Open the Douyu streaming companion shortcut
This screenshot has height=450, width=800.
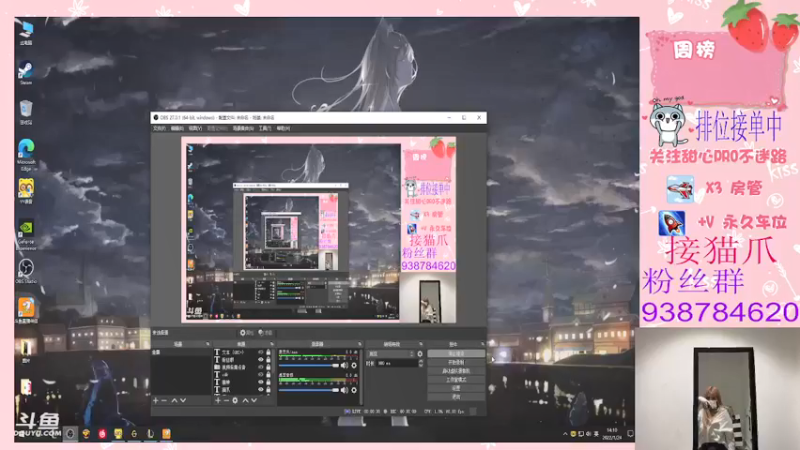[26, 310]
